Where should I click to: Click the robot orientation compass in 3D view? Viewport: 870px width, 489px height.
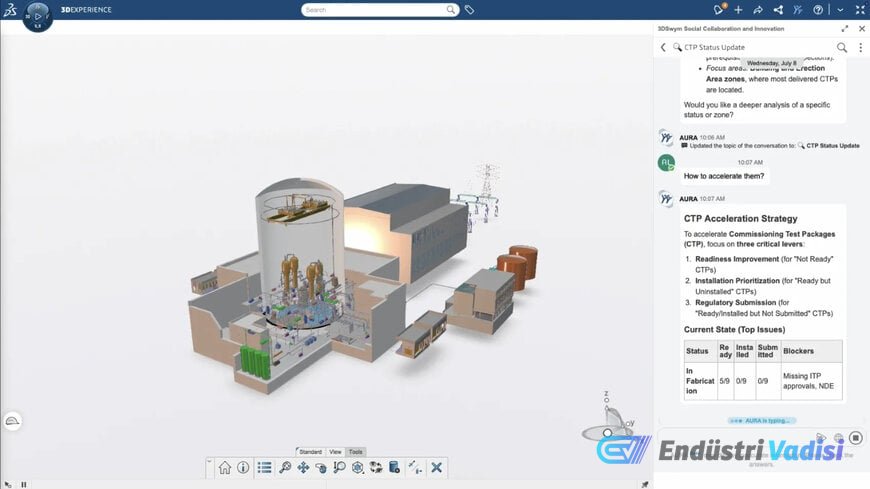[x=609, y=420]
